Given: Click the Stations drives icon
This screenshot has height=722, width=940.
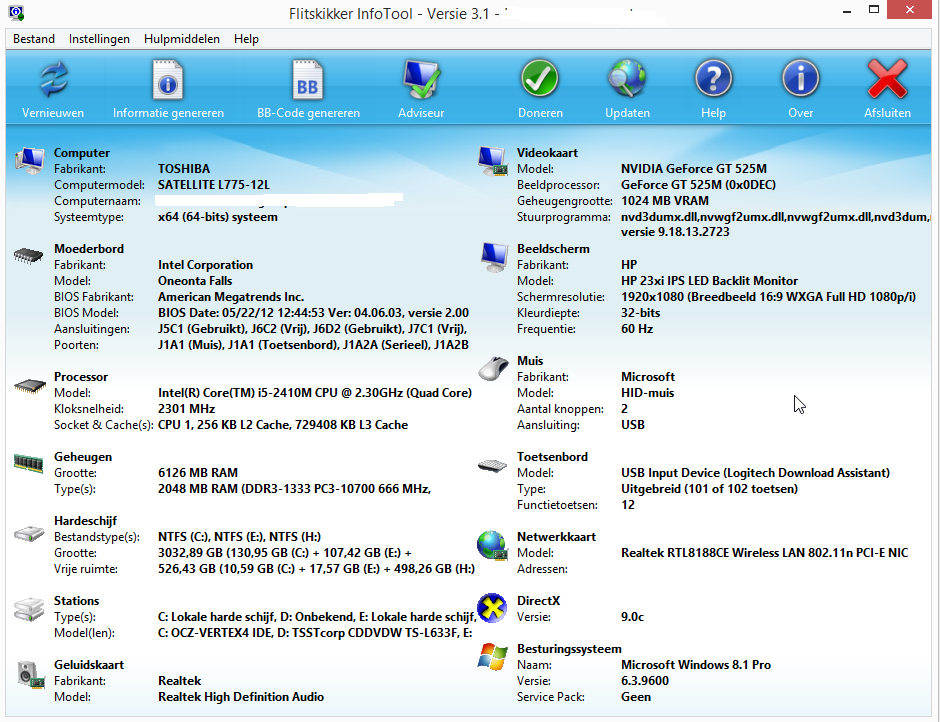Looking at the screenshot, I should pyautogui.click(x=29, y=609).
